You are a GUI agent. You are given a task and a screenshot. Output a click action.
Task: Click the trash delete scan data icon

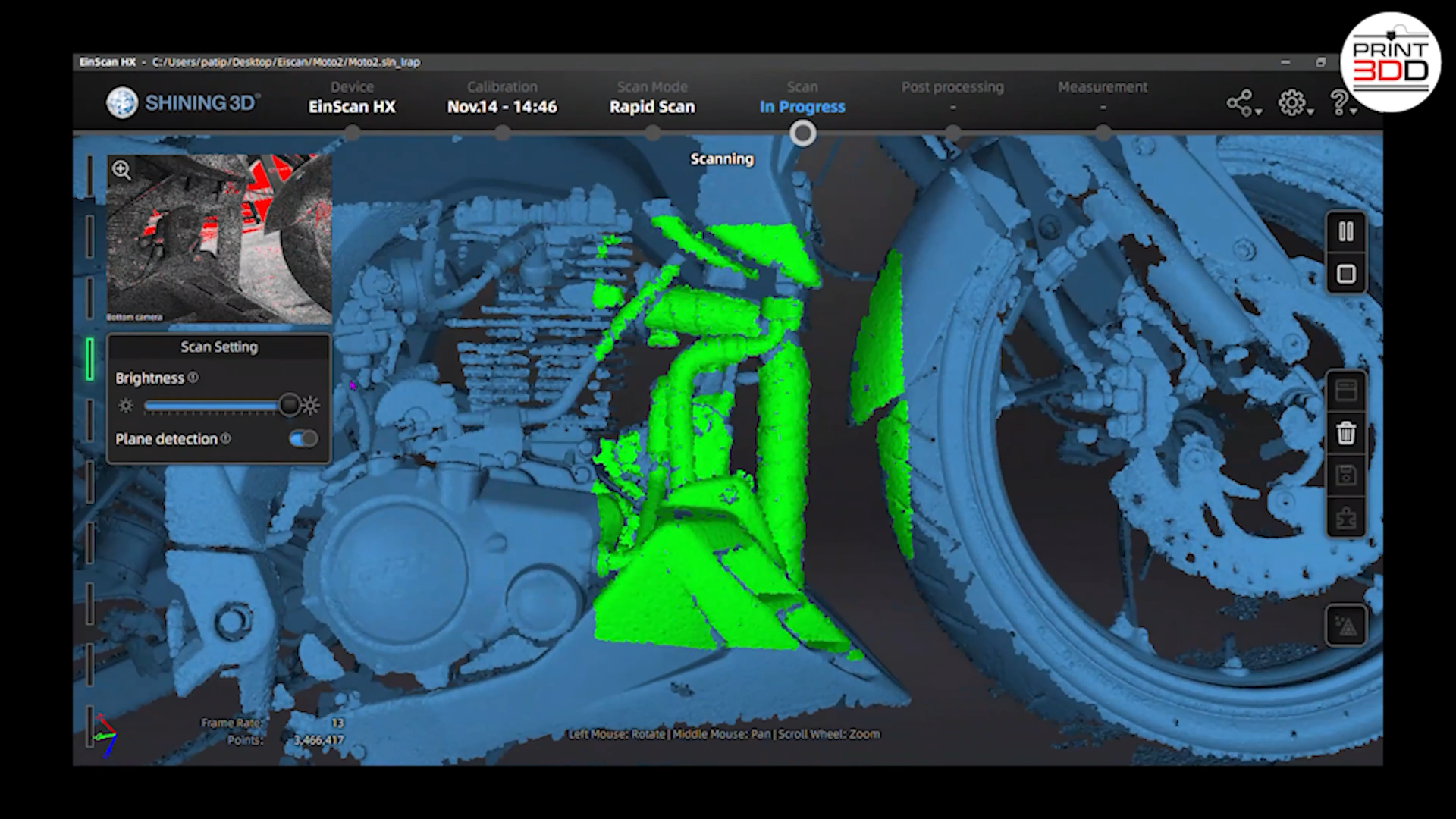pos(1346,434)
